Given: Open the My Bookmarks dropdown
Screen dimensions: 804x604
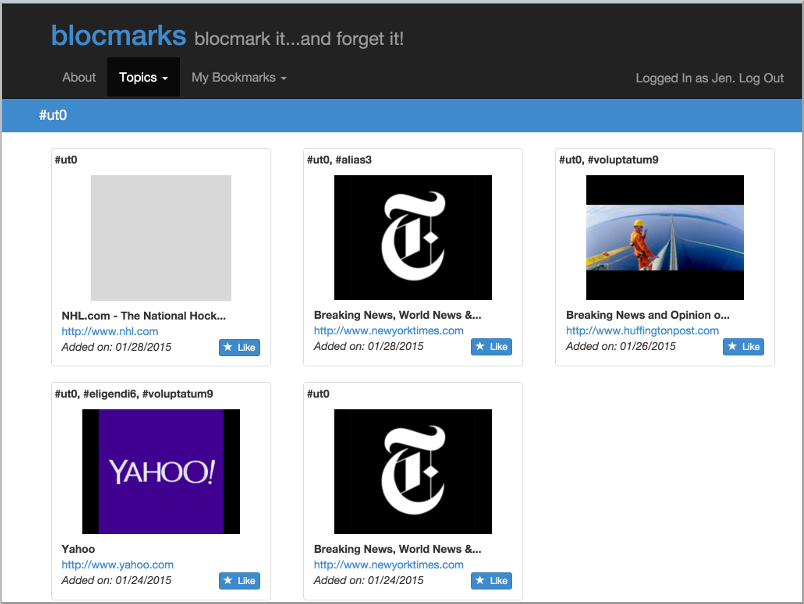Looking at the screenshot, I should tap(238, 77).
